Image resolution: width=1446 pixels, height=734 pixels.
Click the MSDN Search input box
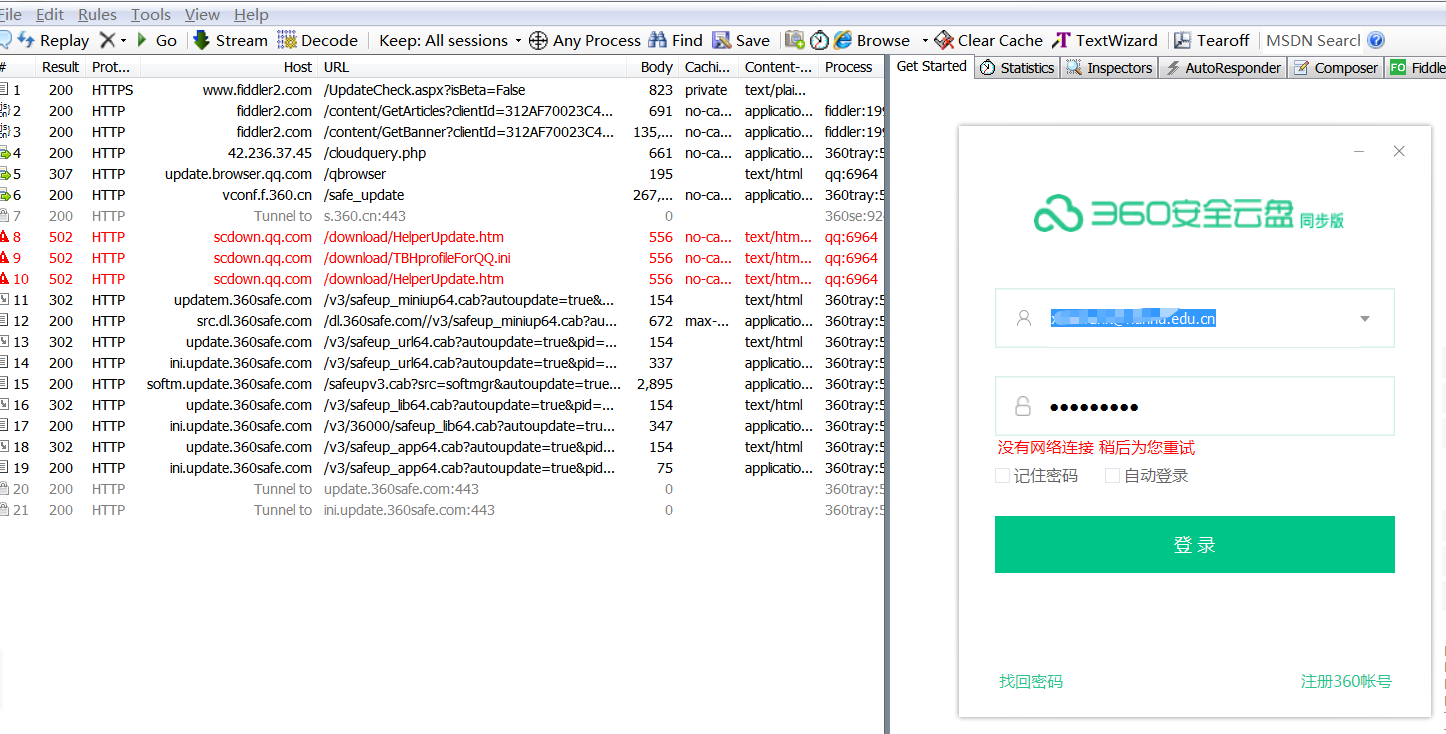pyautogui.click(x=1313, y=40)
